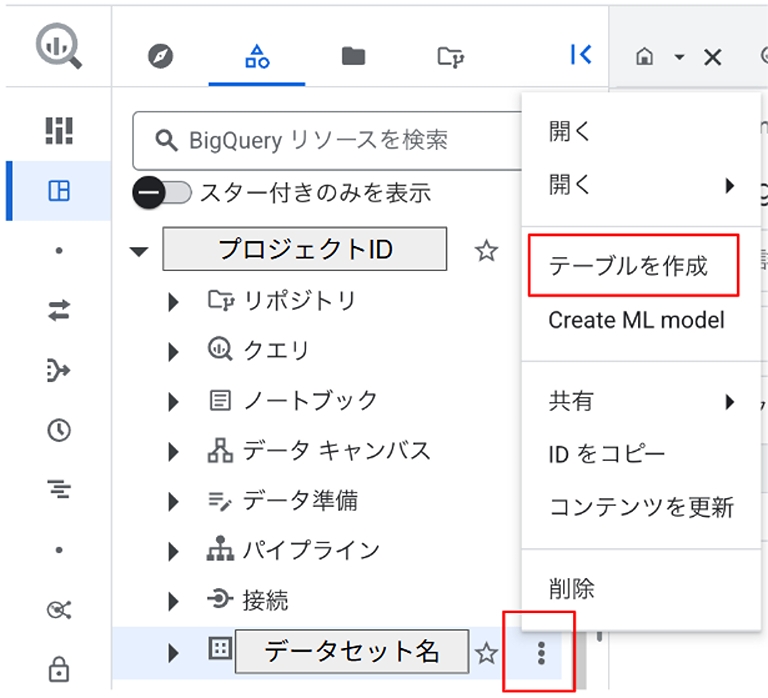This screenshot has width=768, height=698.
Task: Star the データセット名 dataset
Action: pos(486,654)
